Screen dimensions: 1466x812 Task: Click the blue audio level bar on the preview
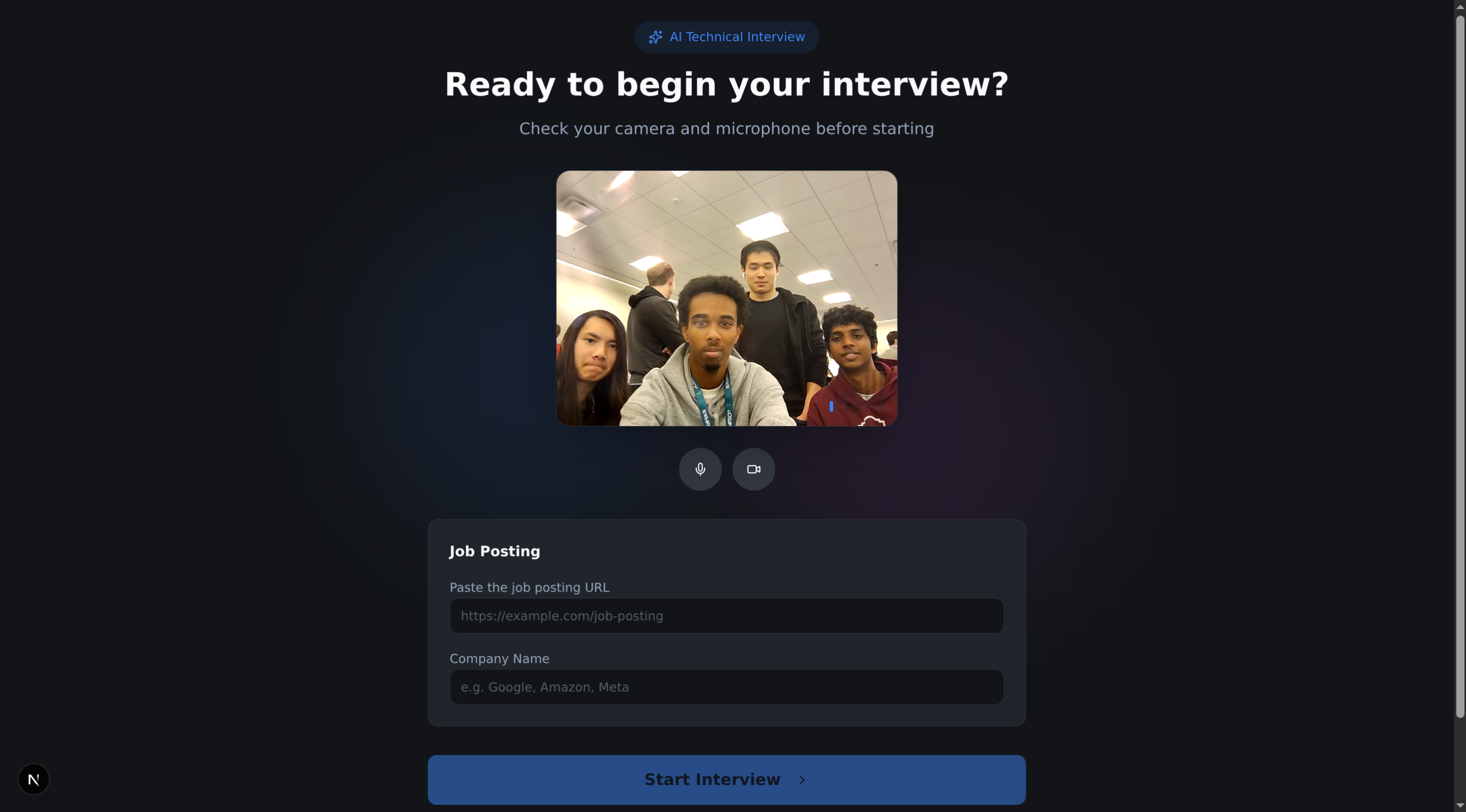[831, 406]
